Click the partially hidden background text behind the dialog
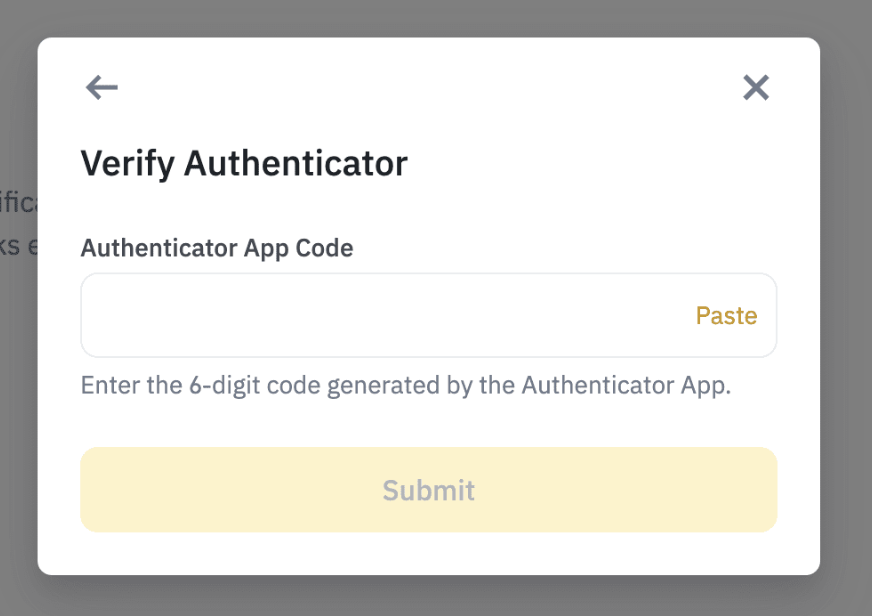The image size is (872, 616). tap(18, 204)
